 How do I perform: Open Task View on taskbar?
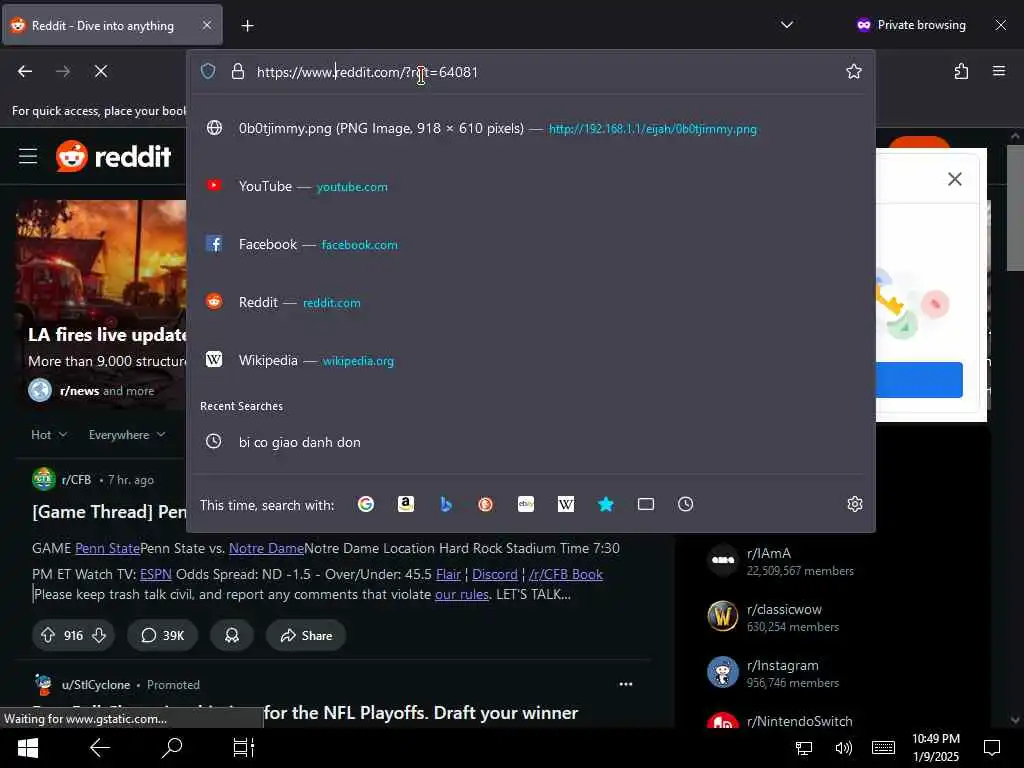(x=244, y=748)
